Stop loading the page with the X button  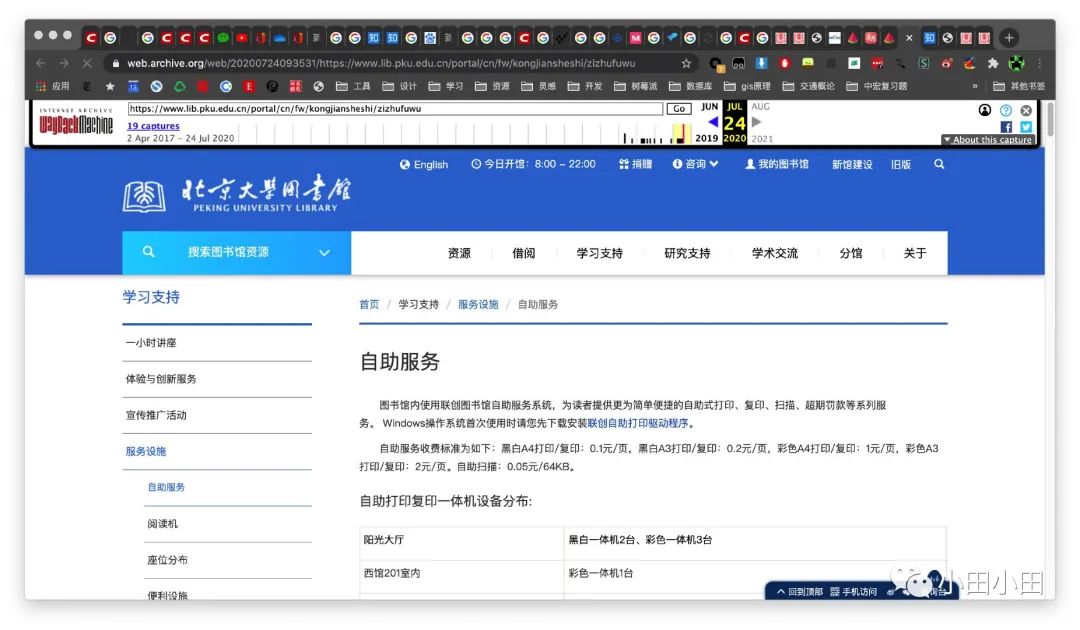(87, 63)
